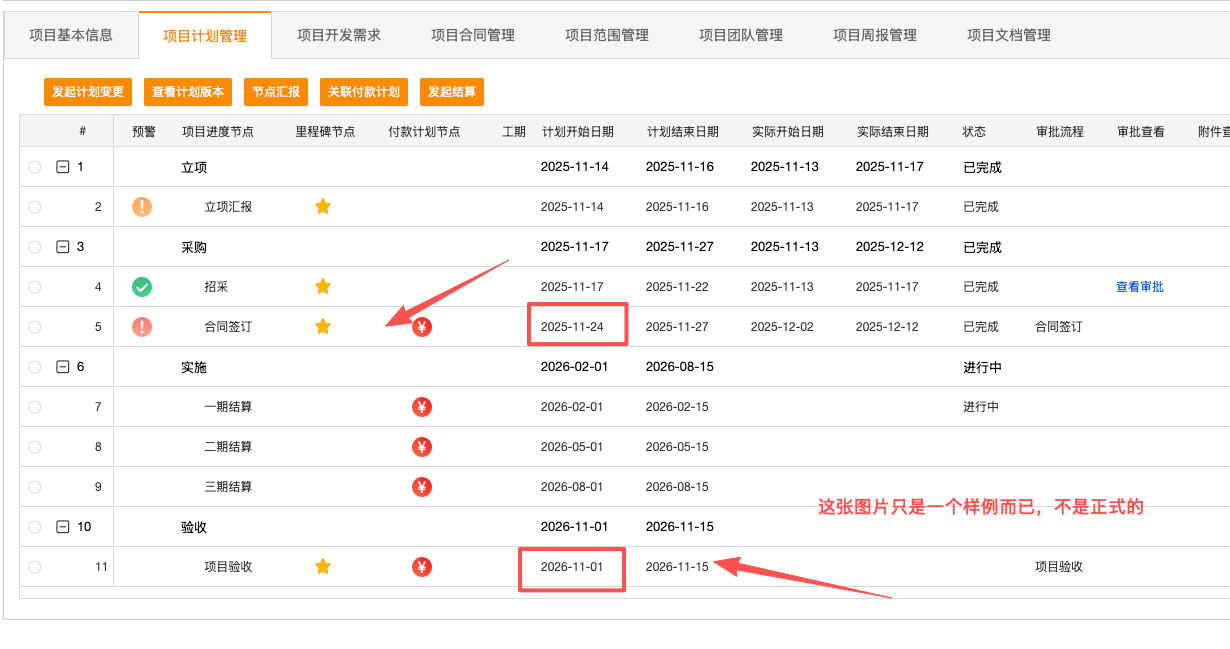
Task: Click the milestone star in 立项汇报 row
Action: [x=323, y=207]
